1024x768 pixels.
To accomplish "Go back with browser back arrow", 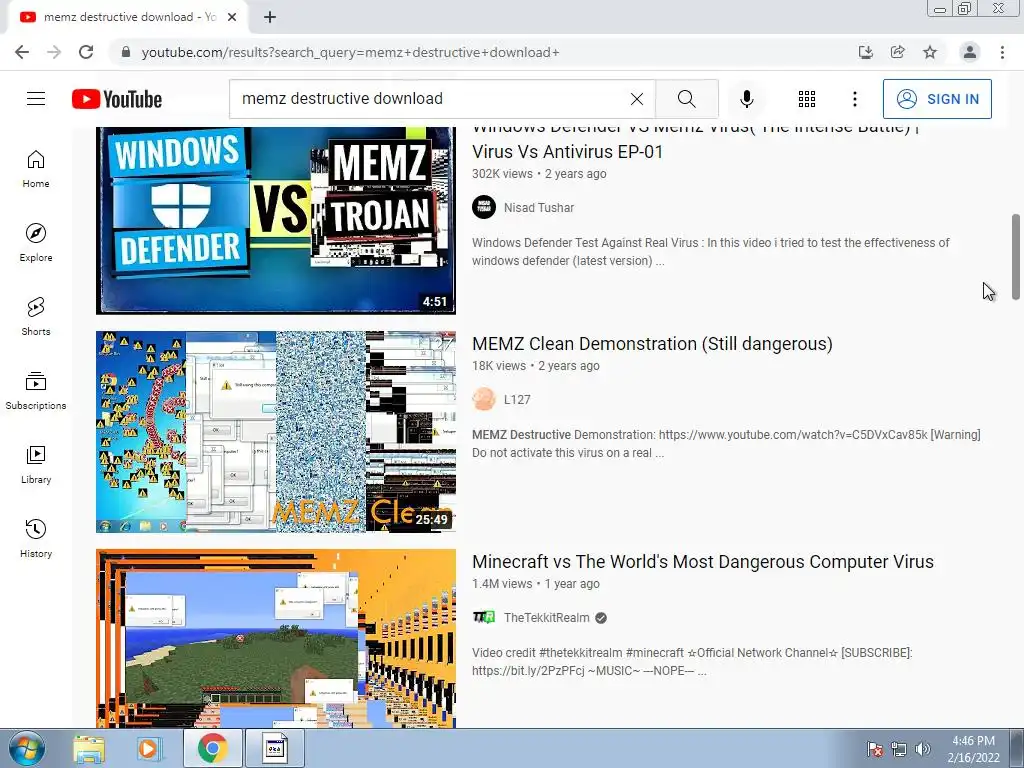I will tap(22, 52).
